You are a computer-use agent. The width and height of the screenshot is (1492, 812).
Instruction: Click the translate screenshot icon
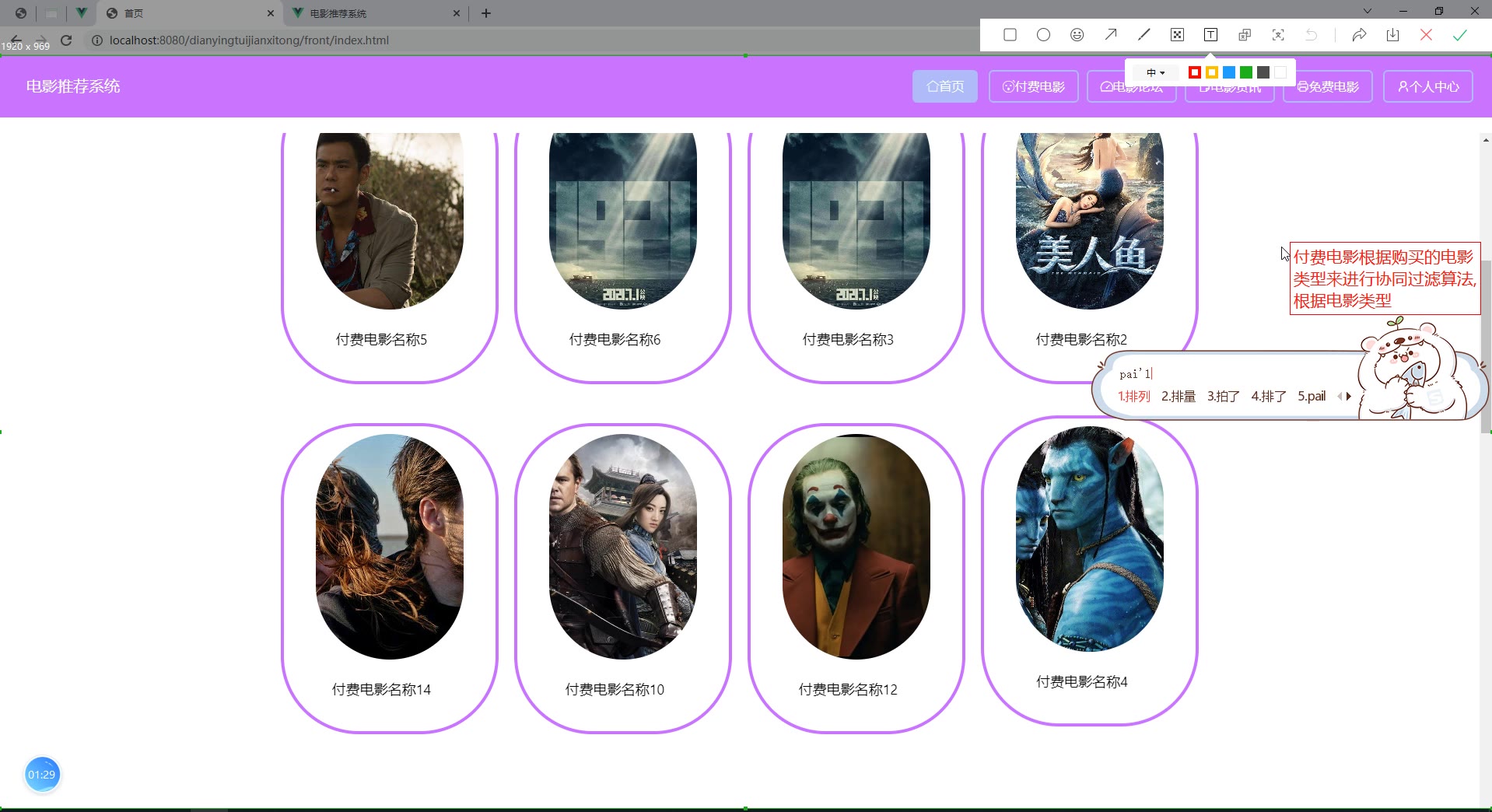(x=1245, y=35)
